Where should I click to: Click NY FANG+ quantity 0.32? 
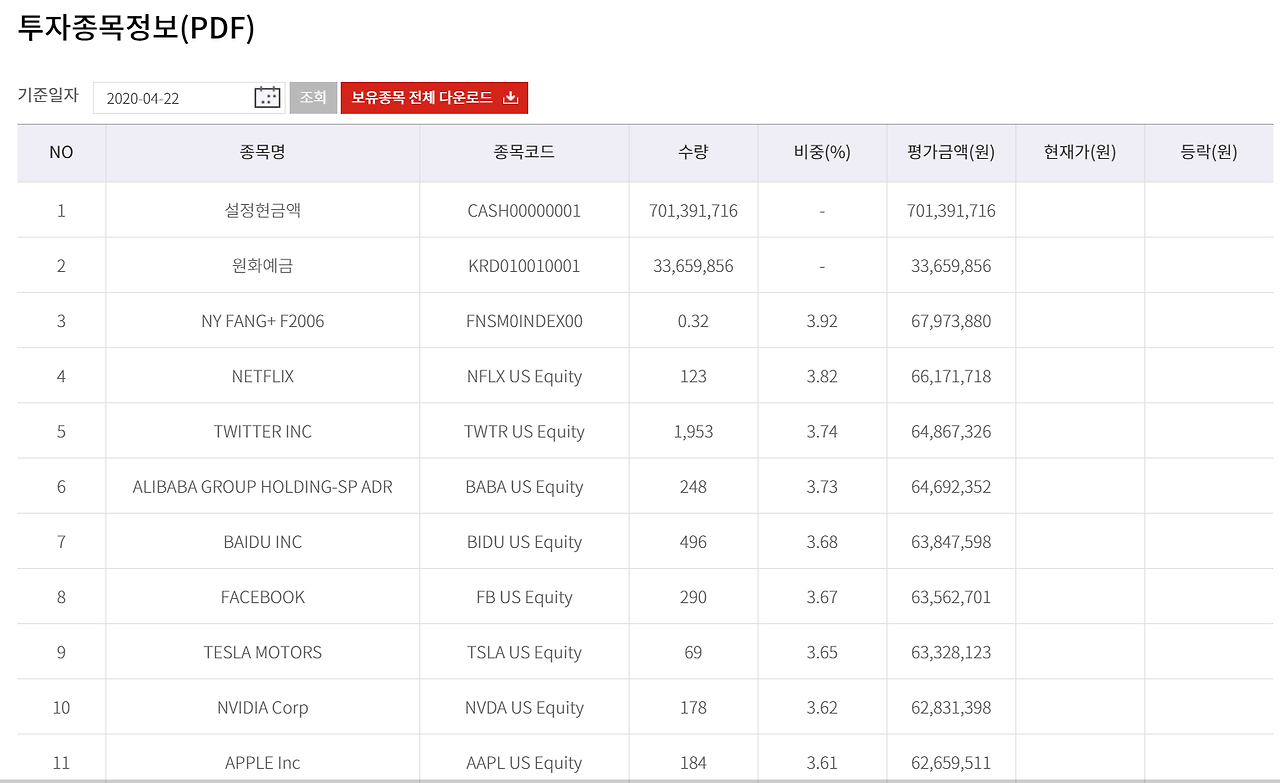click(x=693, y=321)
